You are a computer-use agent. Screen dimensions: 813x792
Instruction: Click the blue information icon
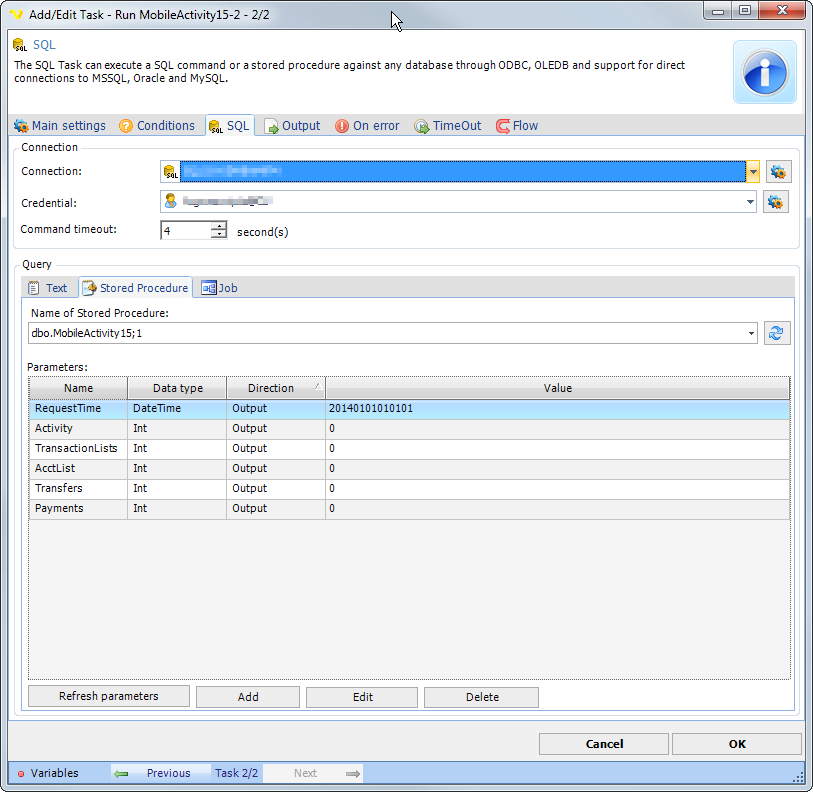(x=765, y=72)
